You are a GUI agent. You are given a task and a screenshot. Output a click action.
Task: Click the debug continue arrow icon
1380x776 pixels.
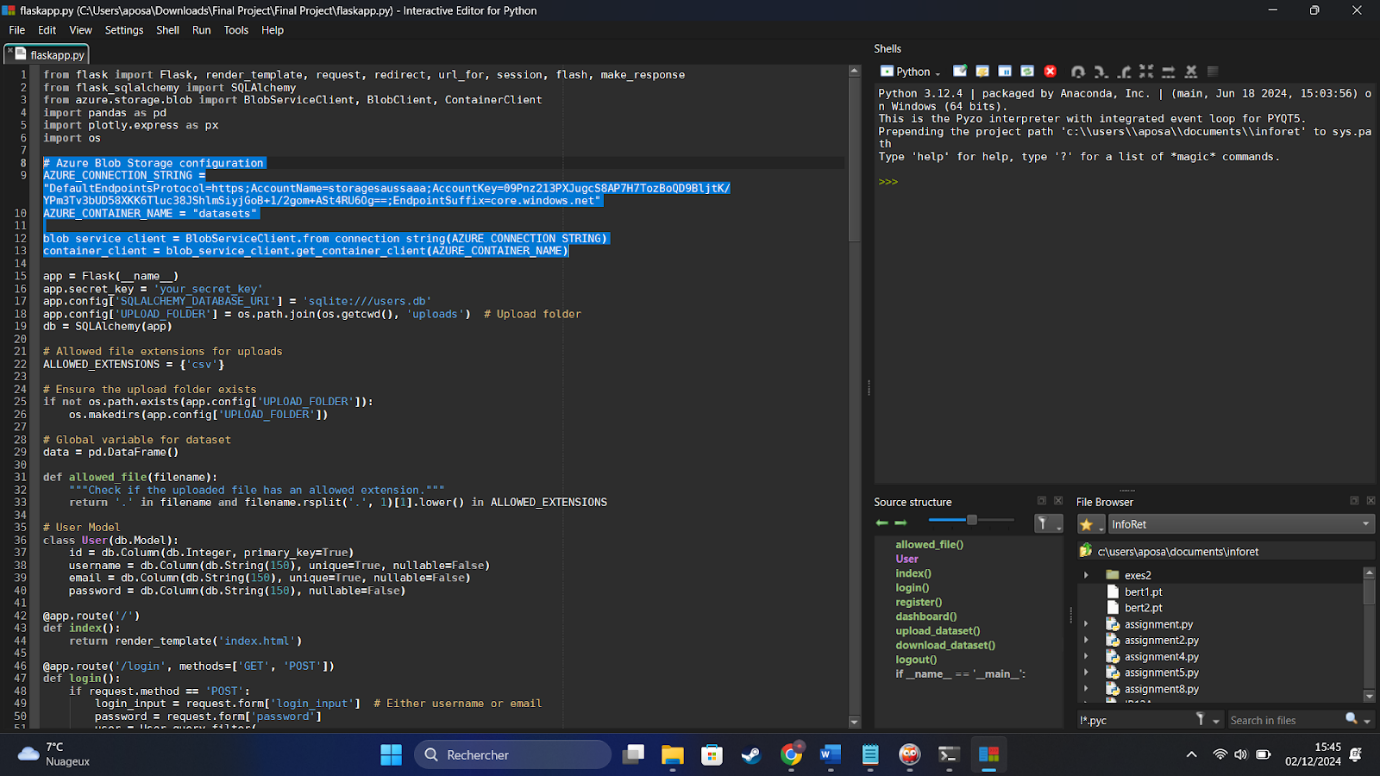tap(1168, 72)
